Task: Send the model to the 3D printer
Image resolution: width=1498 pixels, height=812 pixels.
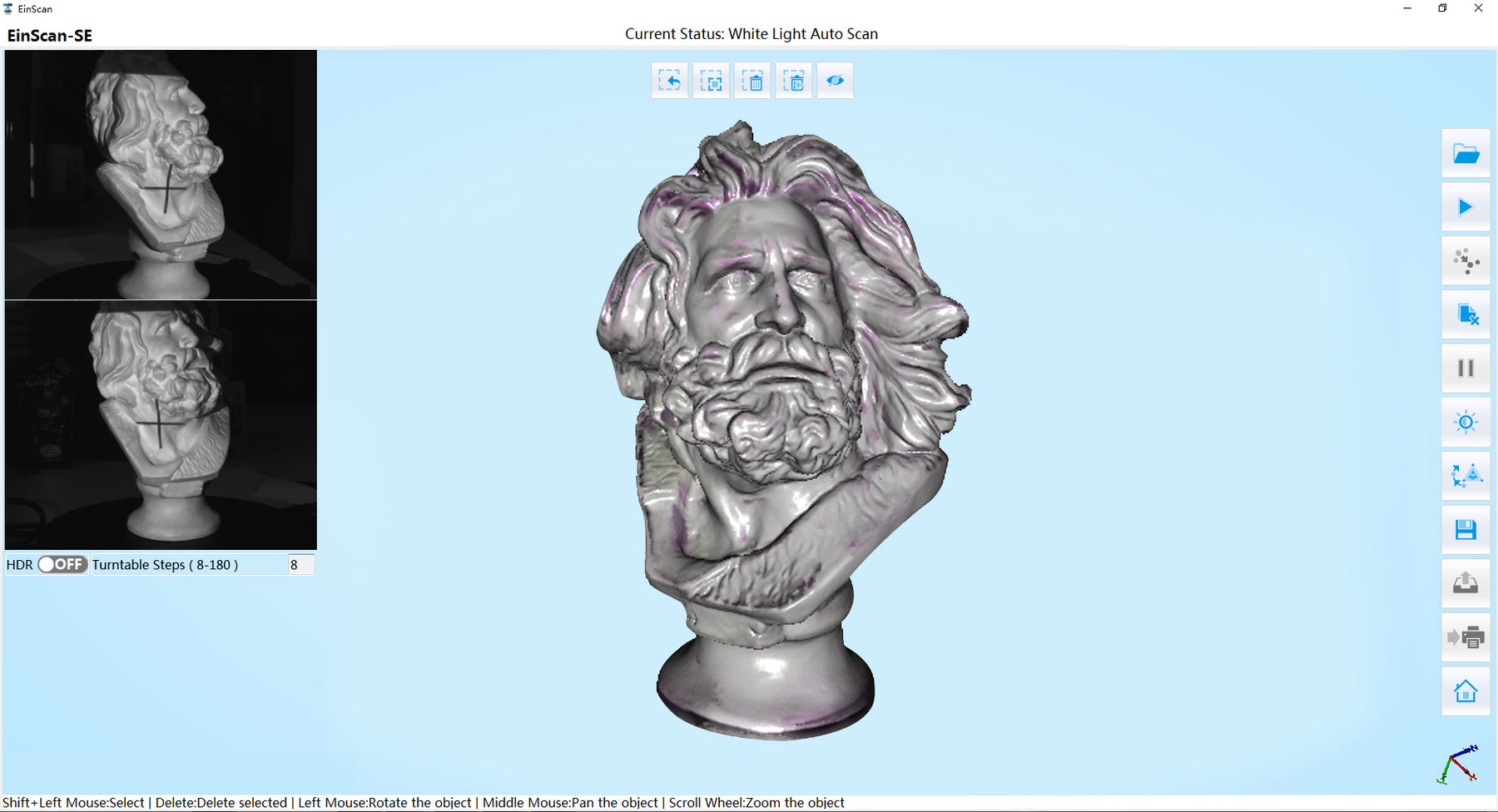Action: click(x=1466, y=637)
